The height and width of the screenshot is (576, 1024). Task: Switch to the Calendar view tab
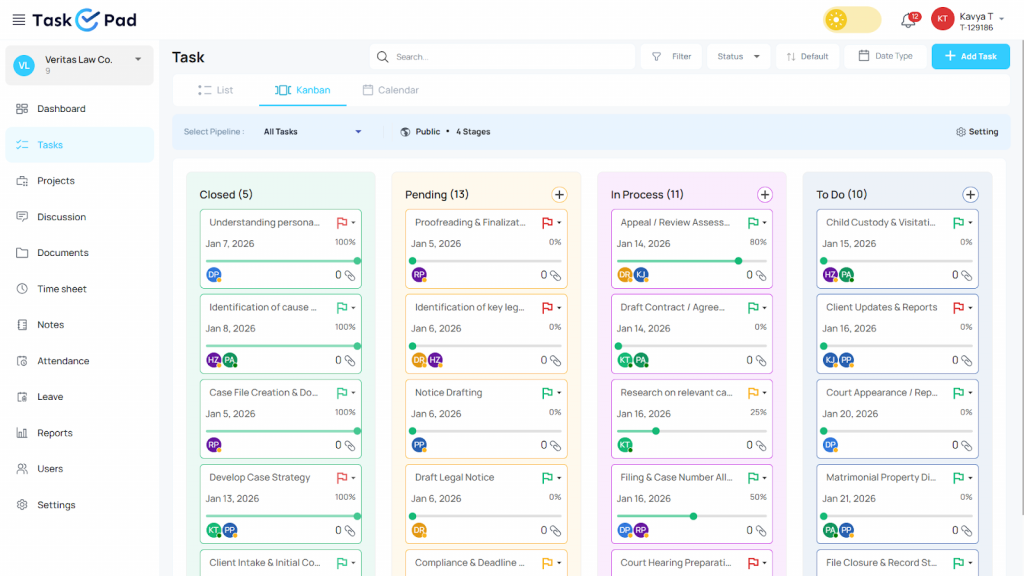[390, 90]
